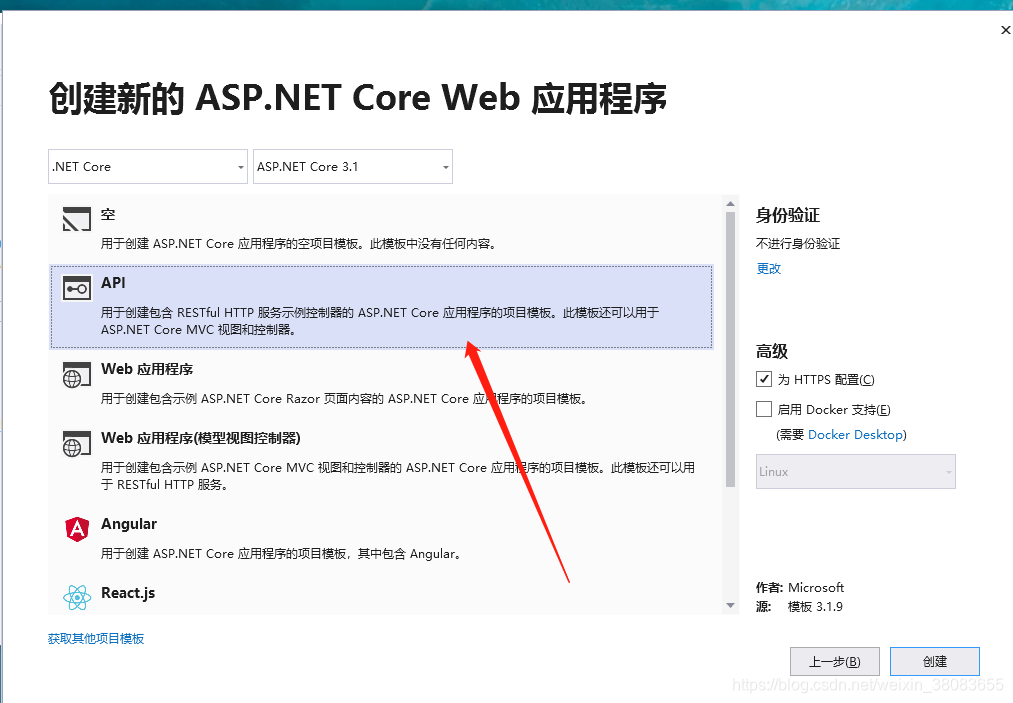
Task: Click the 作者: Microsoft text
Action: (800, 587)
